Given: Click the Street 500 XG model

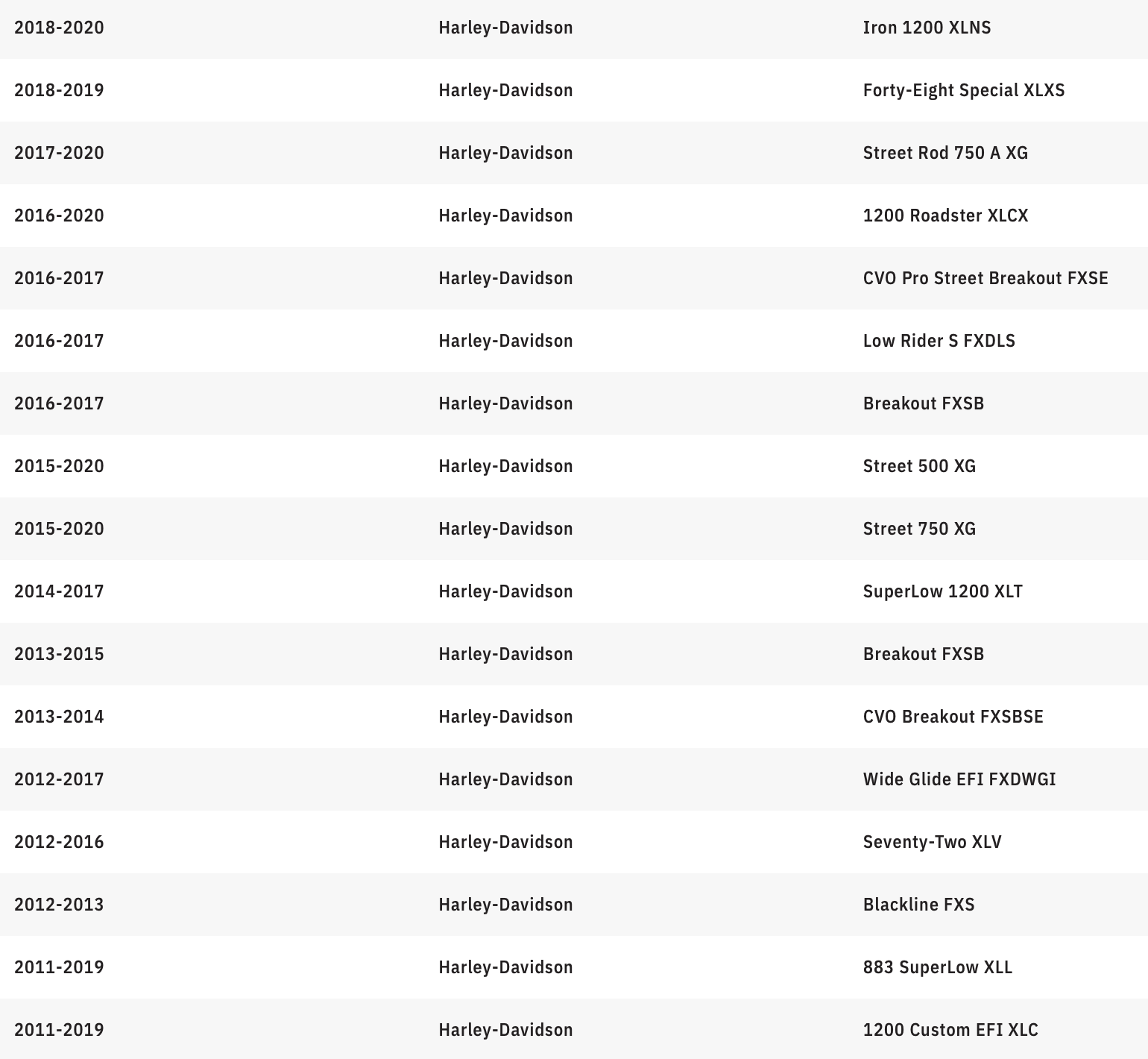Looking at the screenshot, I should point(918,467).
